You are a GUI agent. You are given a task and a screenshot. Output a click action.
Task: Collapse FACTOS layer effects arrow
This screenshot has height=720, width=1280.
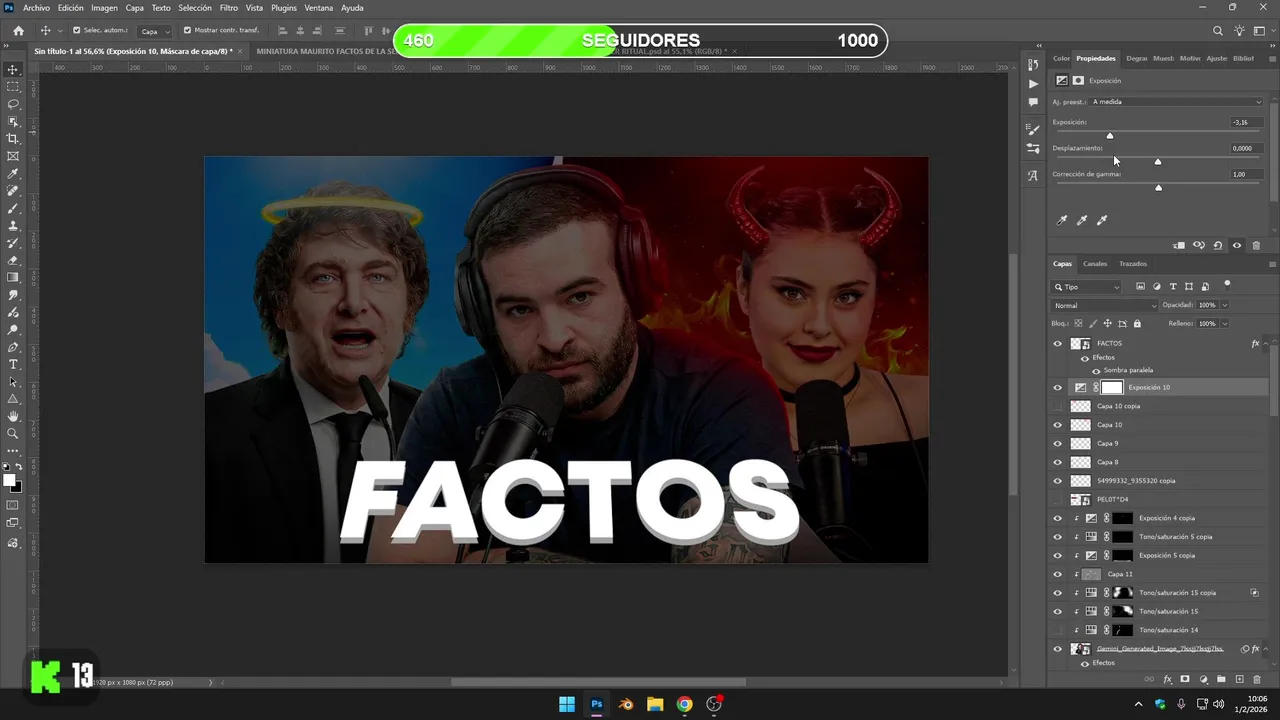pyautogui.click(x=1267, y=343)
